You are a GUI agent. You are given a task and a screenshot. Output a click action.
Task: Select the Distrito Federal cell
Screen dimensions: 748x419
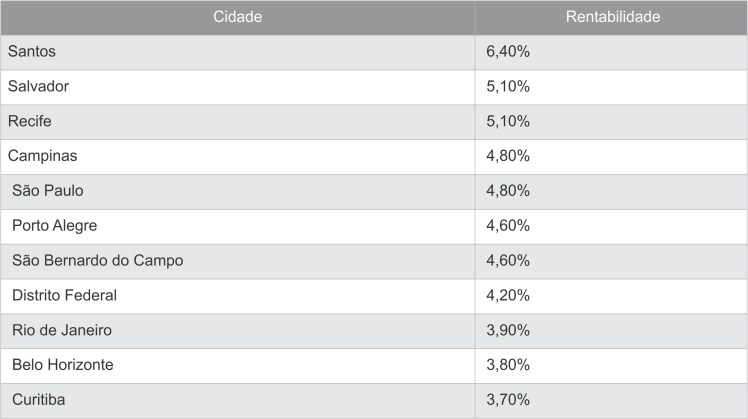pyautogui.click(x=65, y=295)
